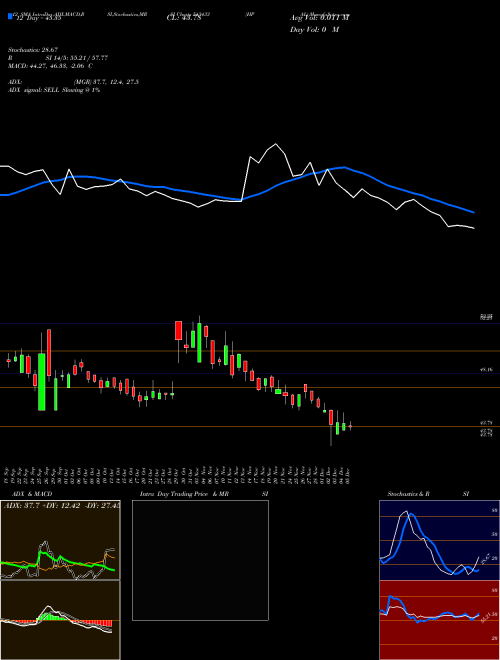Click the peak of the white price line

coord(276,144)
